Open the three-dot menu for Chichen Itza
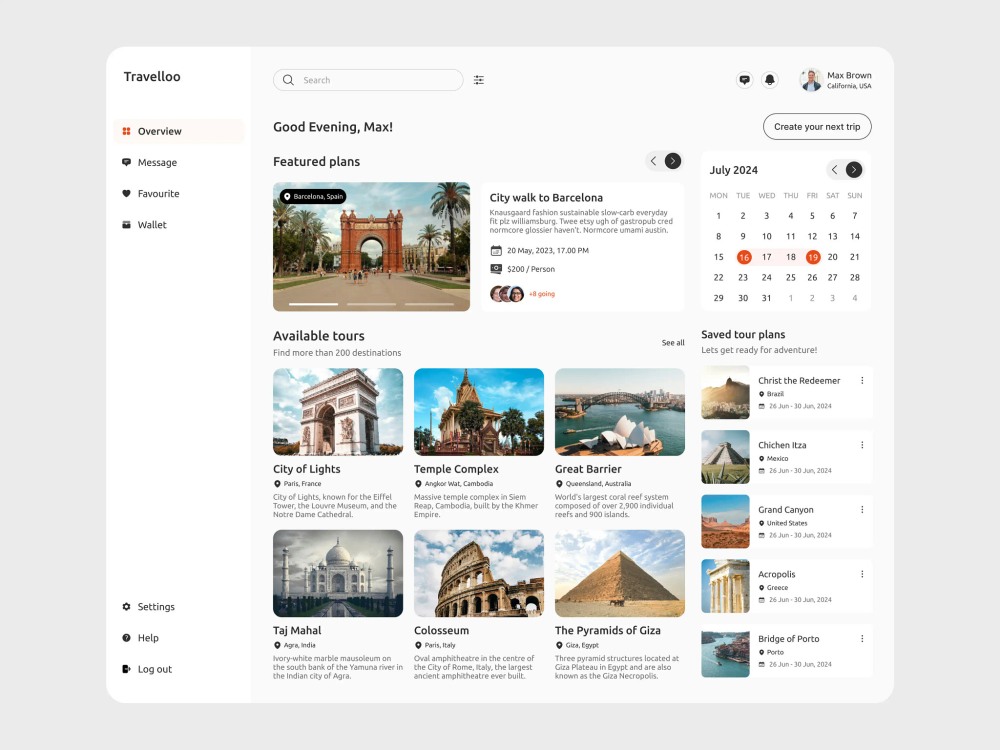The image size is (1000, 750). tap(862, 445)
